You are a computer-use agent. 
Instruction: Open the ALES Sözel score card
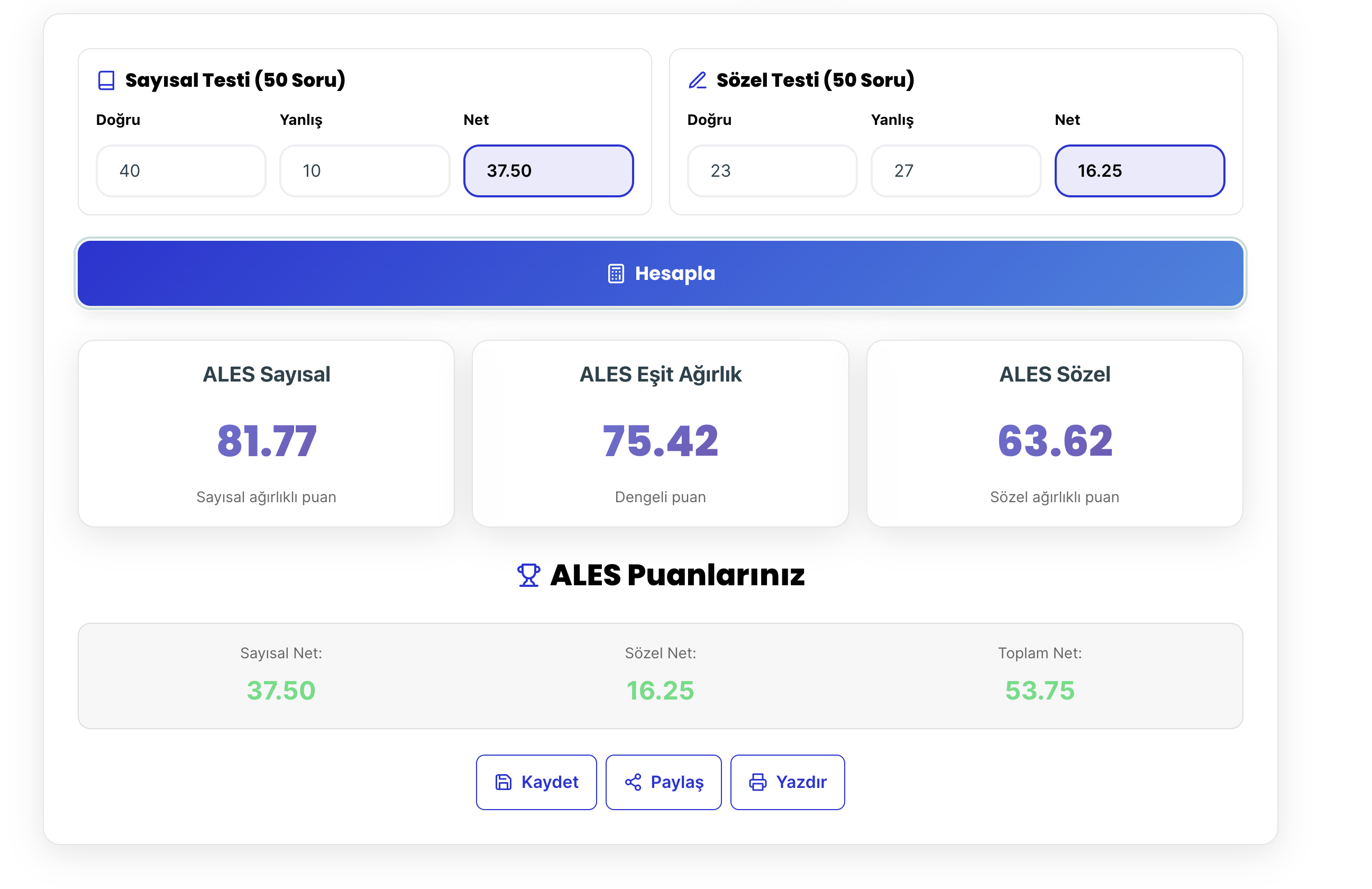click(1055, 433)
